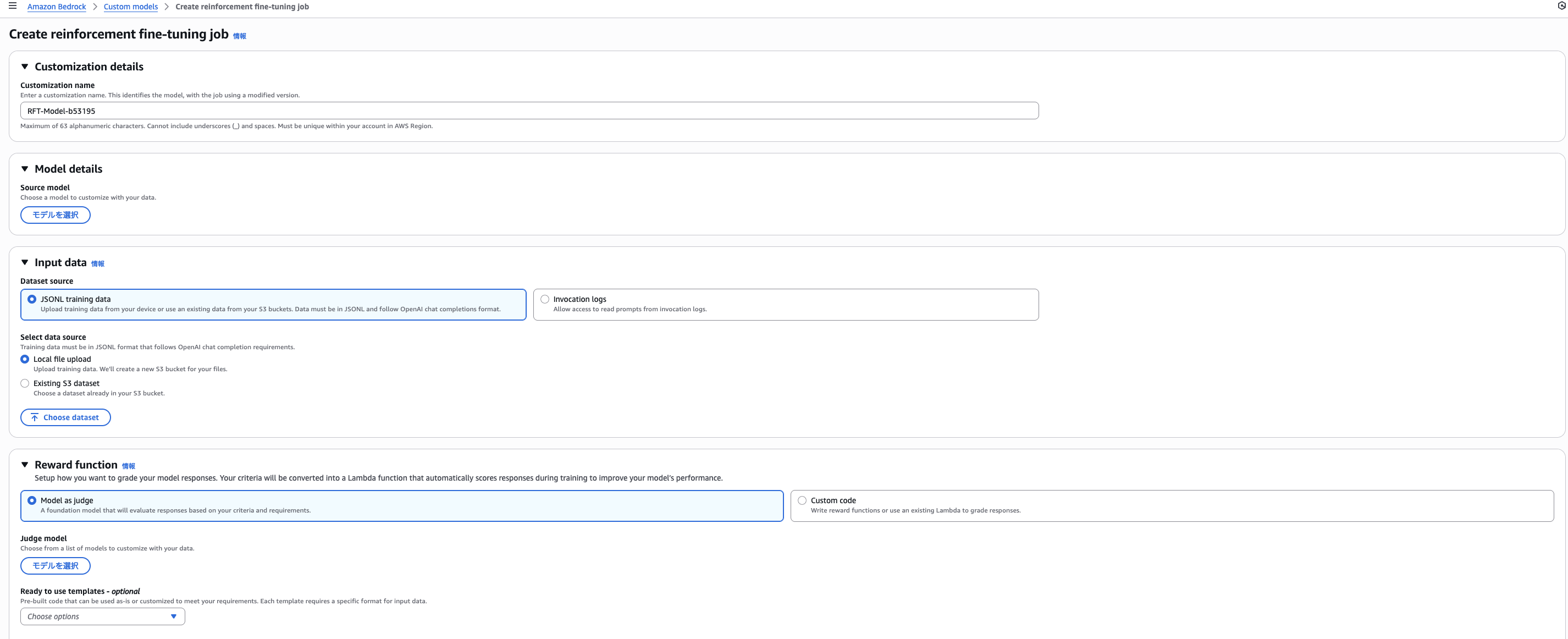Open info link next to Reward function
Viewport: 1568px width, 639px height.
129,466
